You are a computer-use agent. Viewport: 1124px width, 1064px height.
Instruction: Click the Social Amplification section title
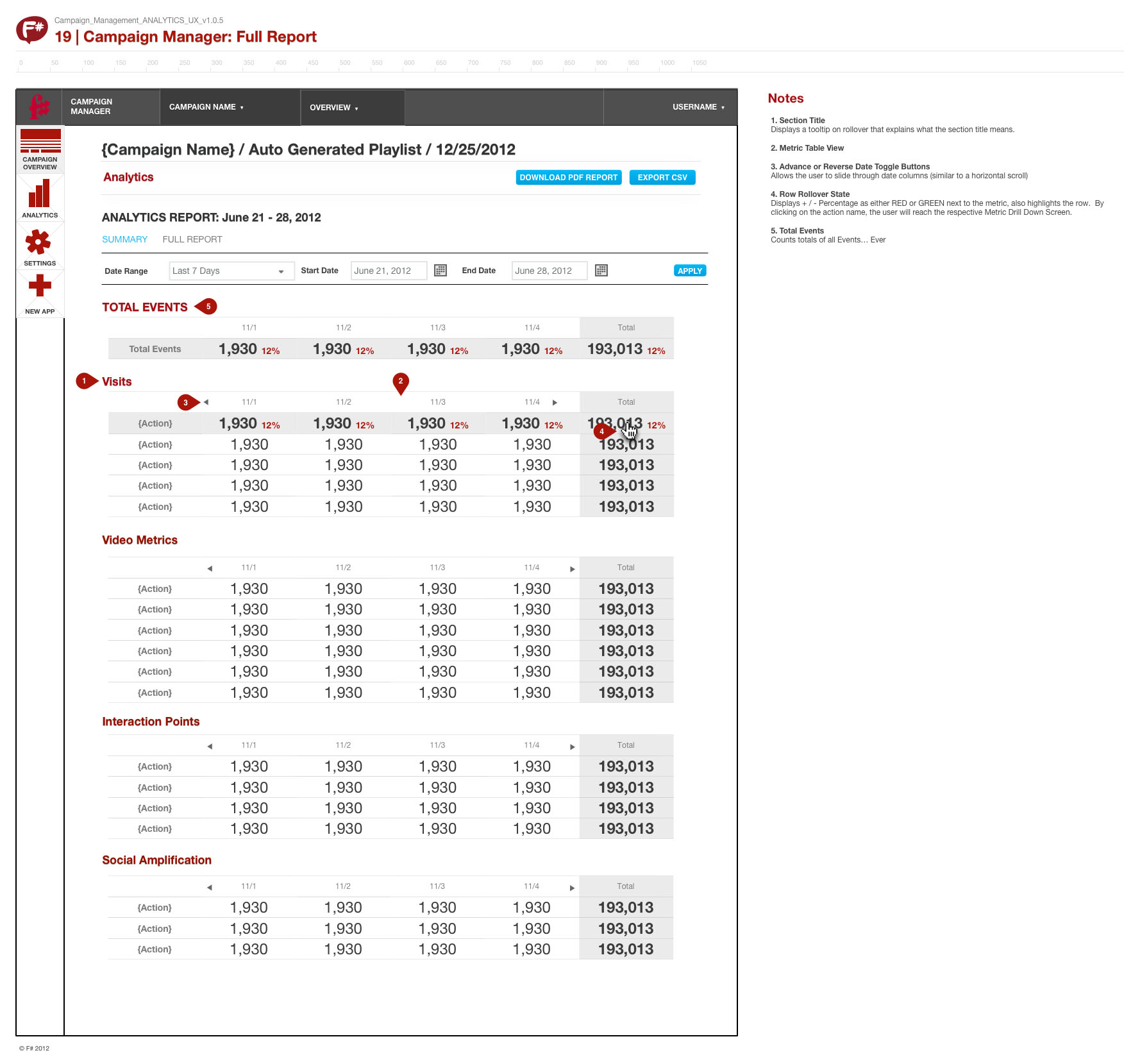[156, 860]
